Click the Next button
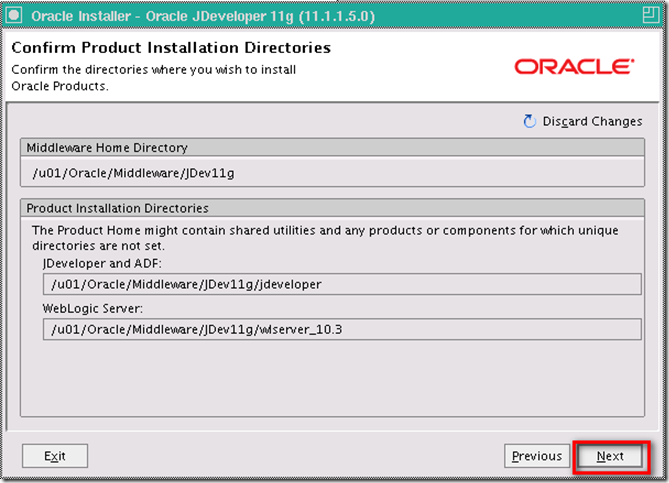Screen dimensions: 669x483 point(610,456)
